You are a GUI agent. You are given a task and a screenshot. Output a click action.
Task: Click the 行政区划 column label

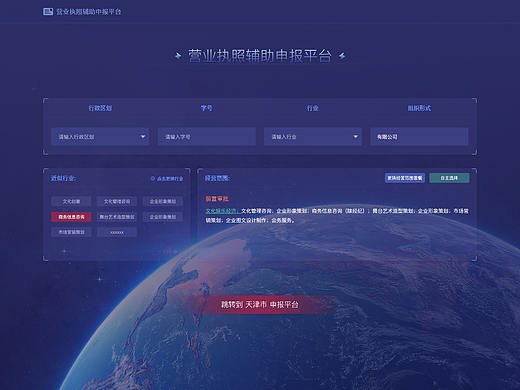(100, 108)
